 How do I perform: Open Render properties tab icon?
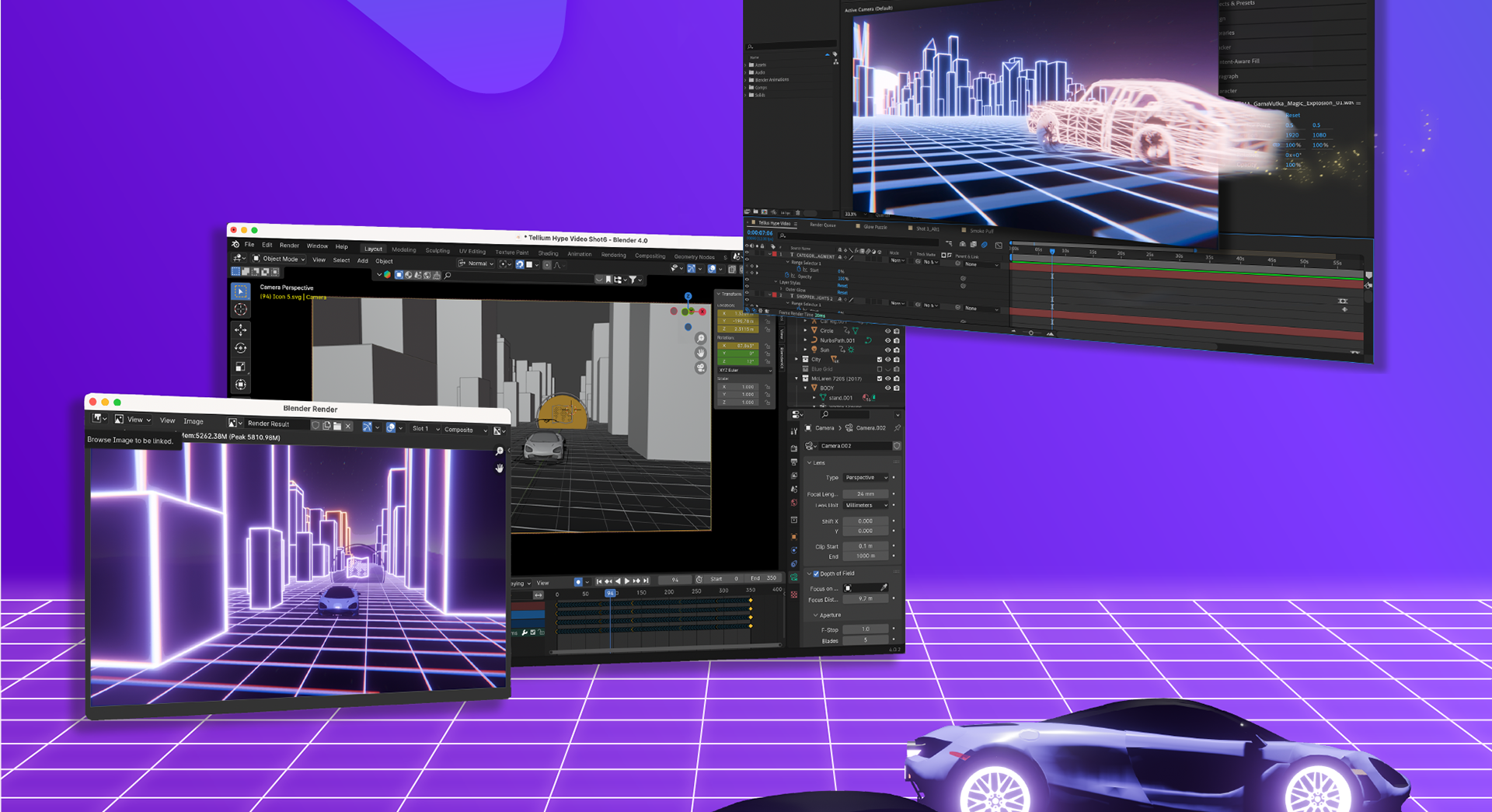coord(793,448)
